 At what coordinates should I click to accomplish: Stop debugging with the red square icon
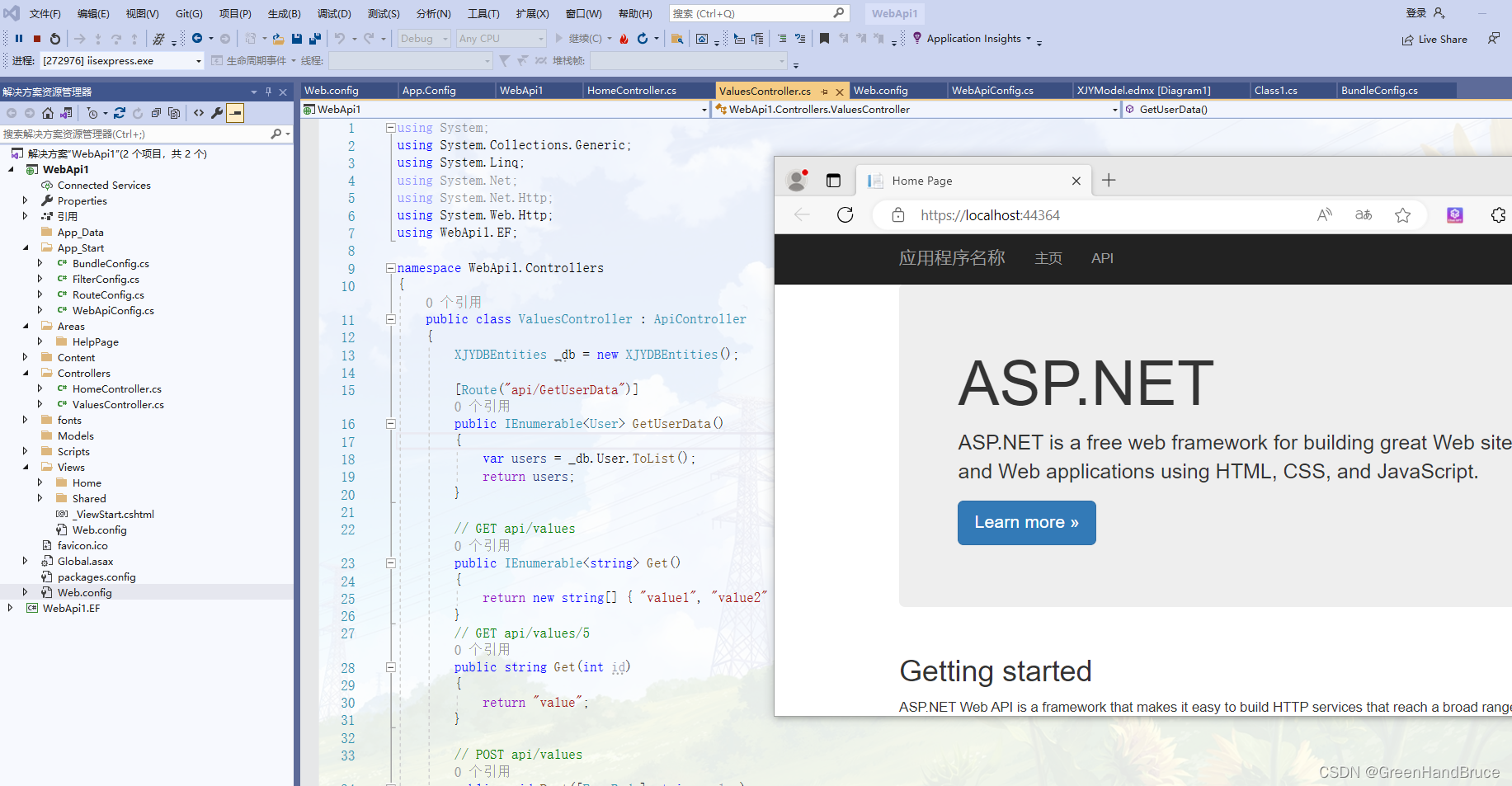pyautogui.click(x=37, y=39)
